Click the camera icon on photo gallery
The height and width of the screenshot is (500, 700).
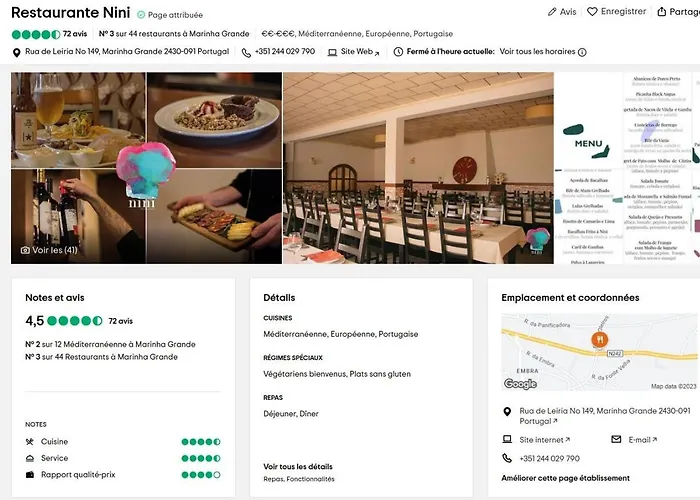coord(25,250)
